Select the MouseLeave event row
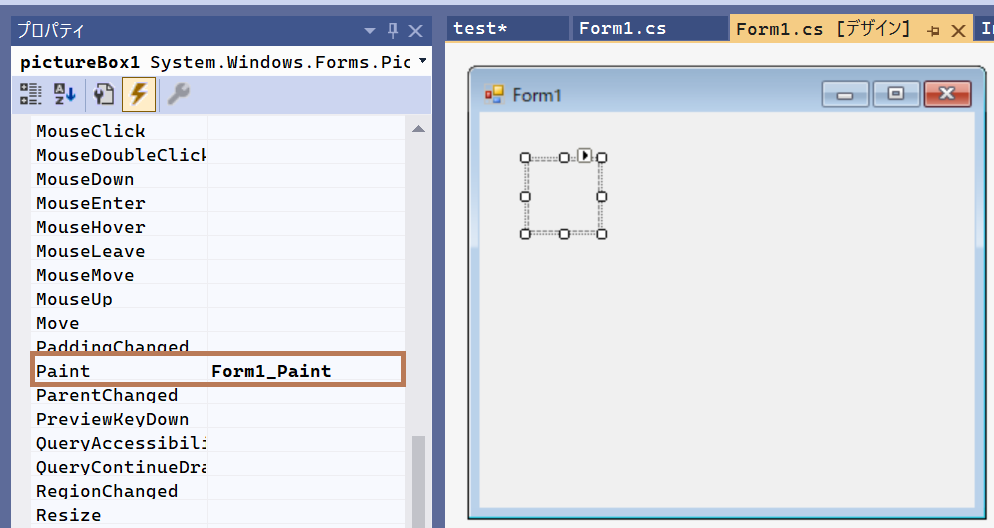Image resolution: width=994 pixels, height=528 pixels. 217,251
